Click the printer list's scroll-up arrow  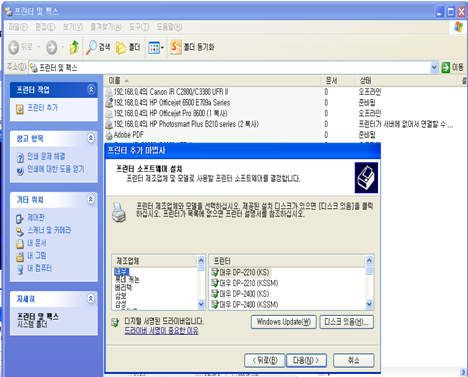coord(369,260)
